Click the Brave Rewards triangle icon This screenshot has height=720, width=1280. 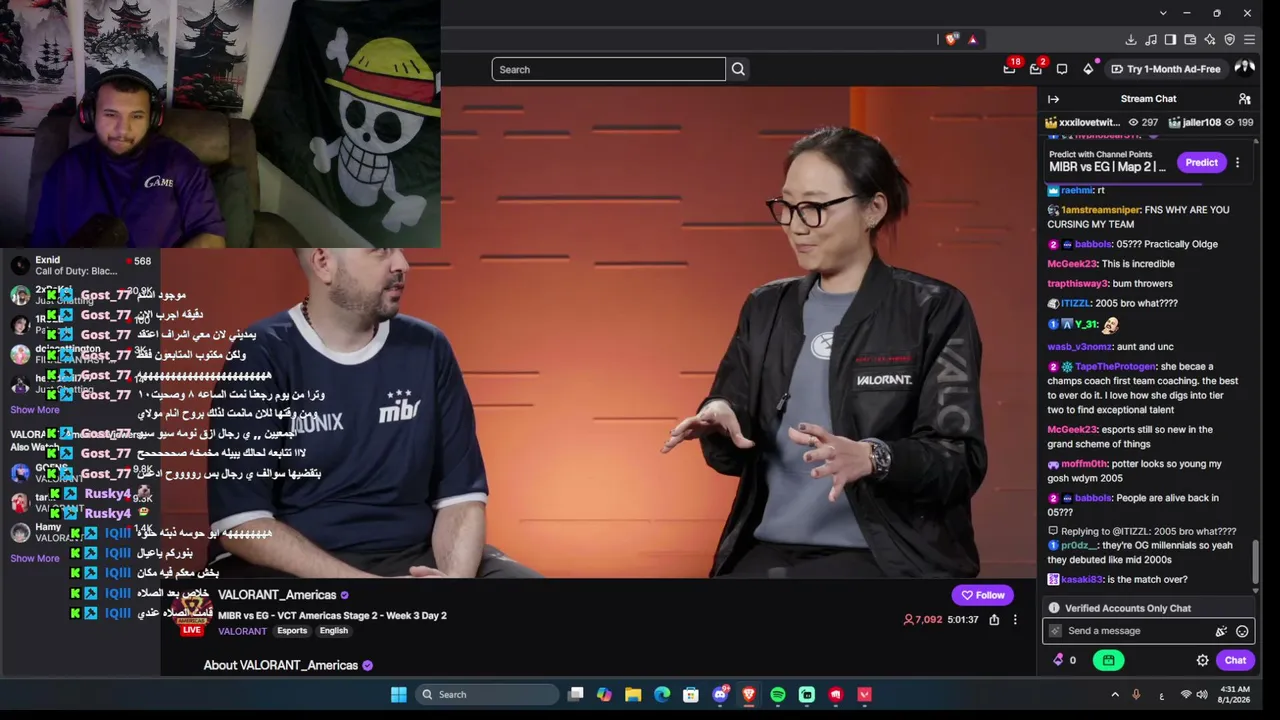coord(972,39)
